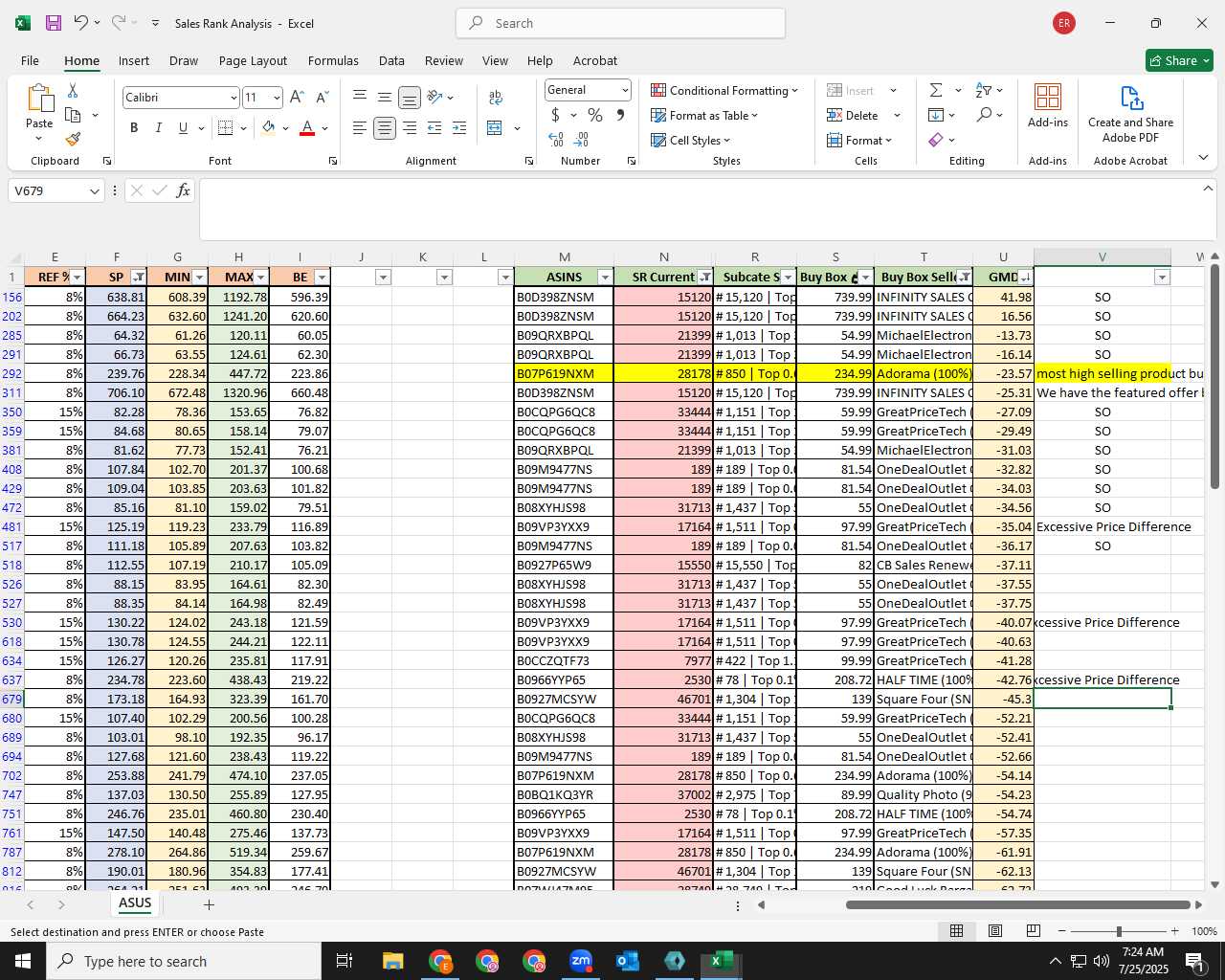Toggle Center alignment
The height and width of the screenshot is (980, 1225).
pyautogui.click(x=385, y=128)
